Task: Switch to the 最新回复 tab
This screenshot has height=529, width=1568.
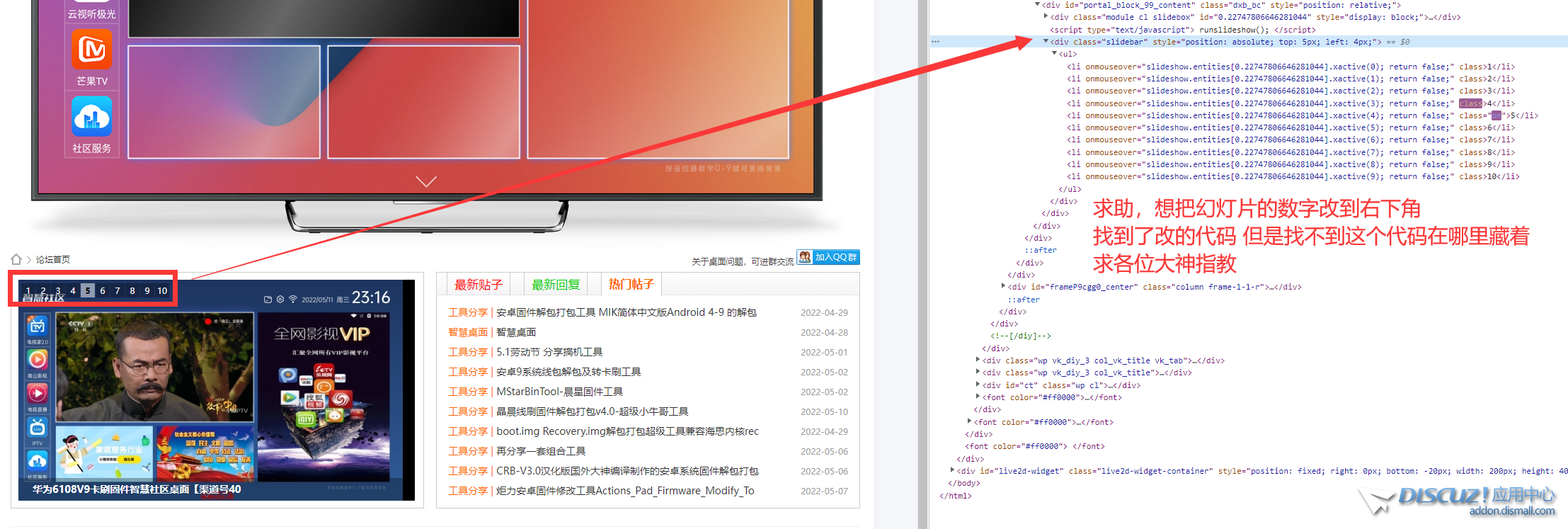Action: tap(556, 285)
